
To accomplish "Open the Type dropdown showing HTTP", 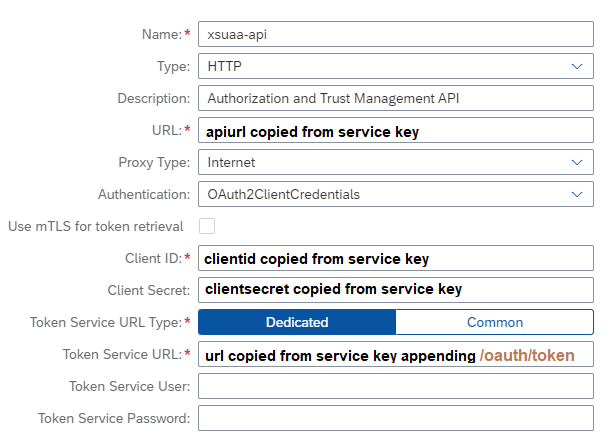I will 380,66.
